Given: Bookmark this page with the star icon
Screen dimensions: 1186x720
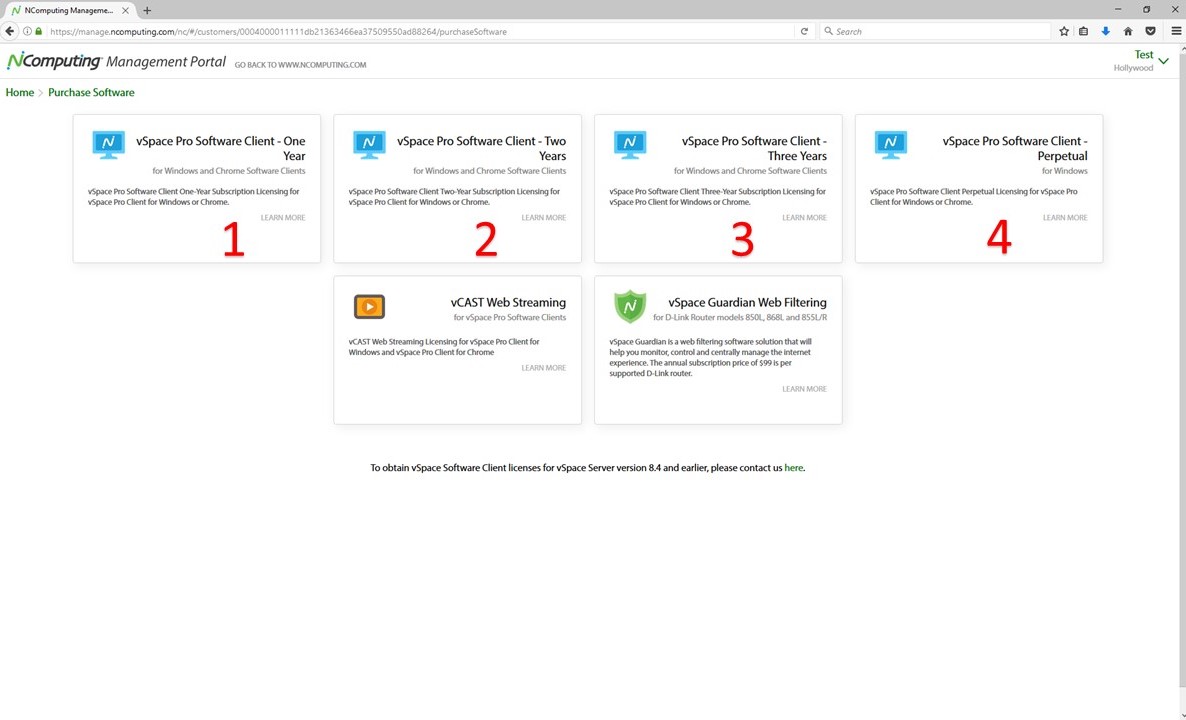Looking at the screenshot, I should pyautogui.click(x=1064, y=31).
